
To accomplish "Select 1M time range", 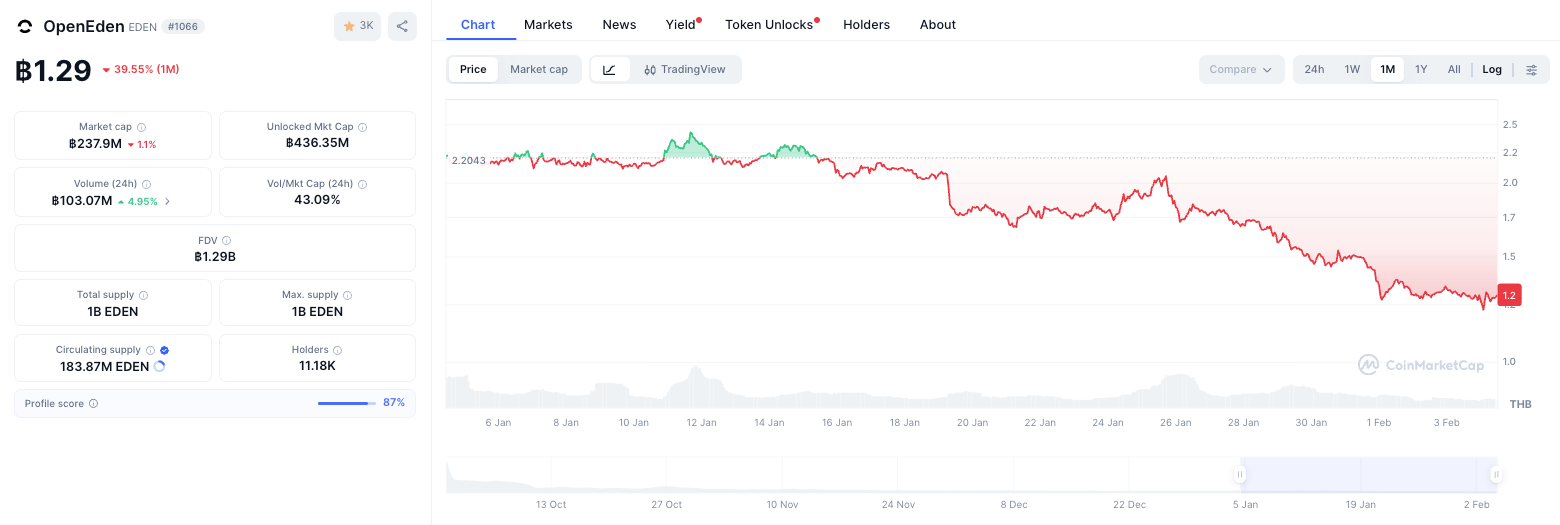I will click(x=1387, y=69).
